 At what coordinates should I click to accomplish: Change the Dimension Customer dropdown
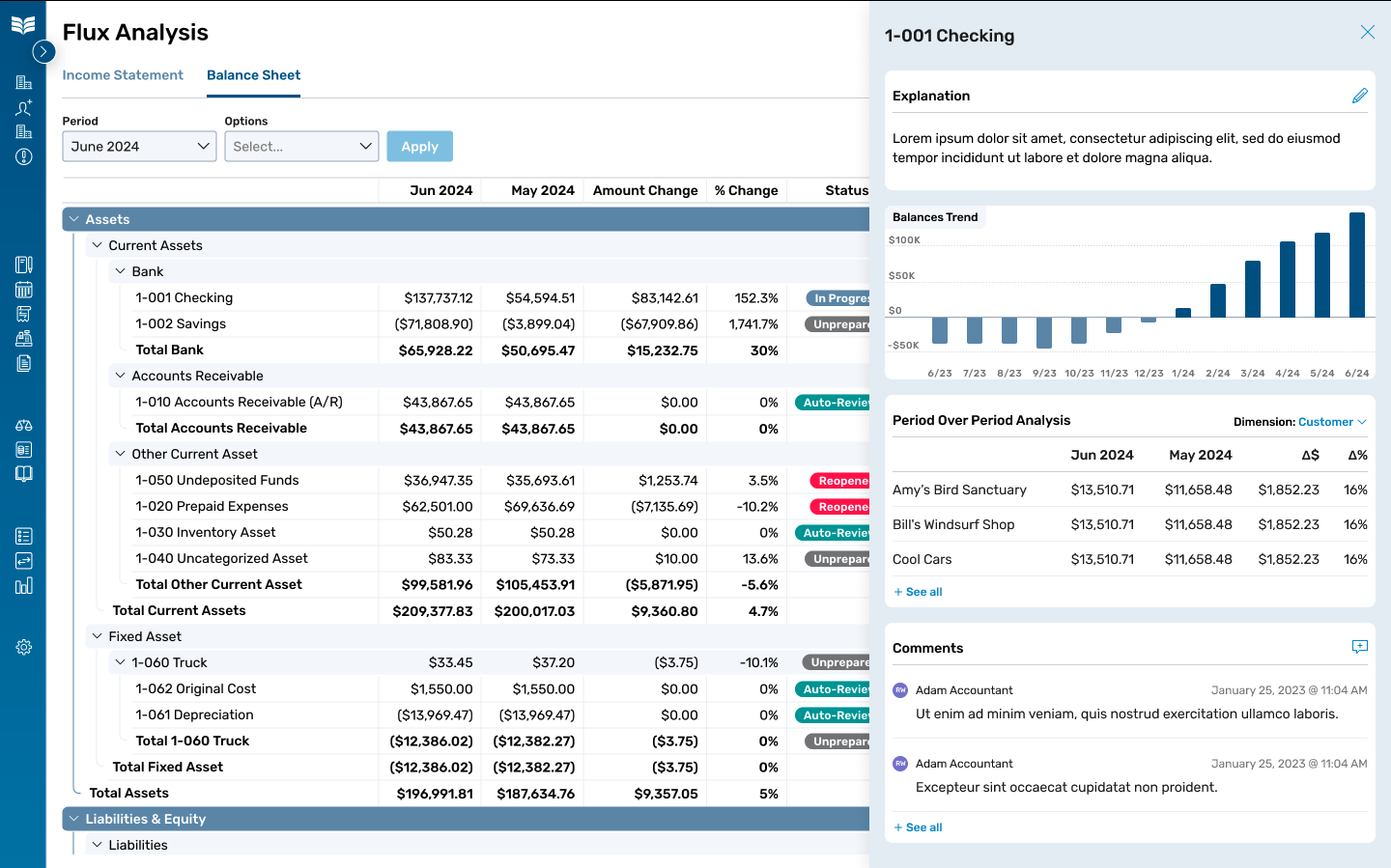(x=1331, y=422)
